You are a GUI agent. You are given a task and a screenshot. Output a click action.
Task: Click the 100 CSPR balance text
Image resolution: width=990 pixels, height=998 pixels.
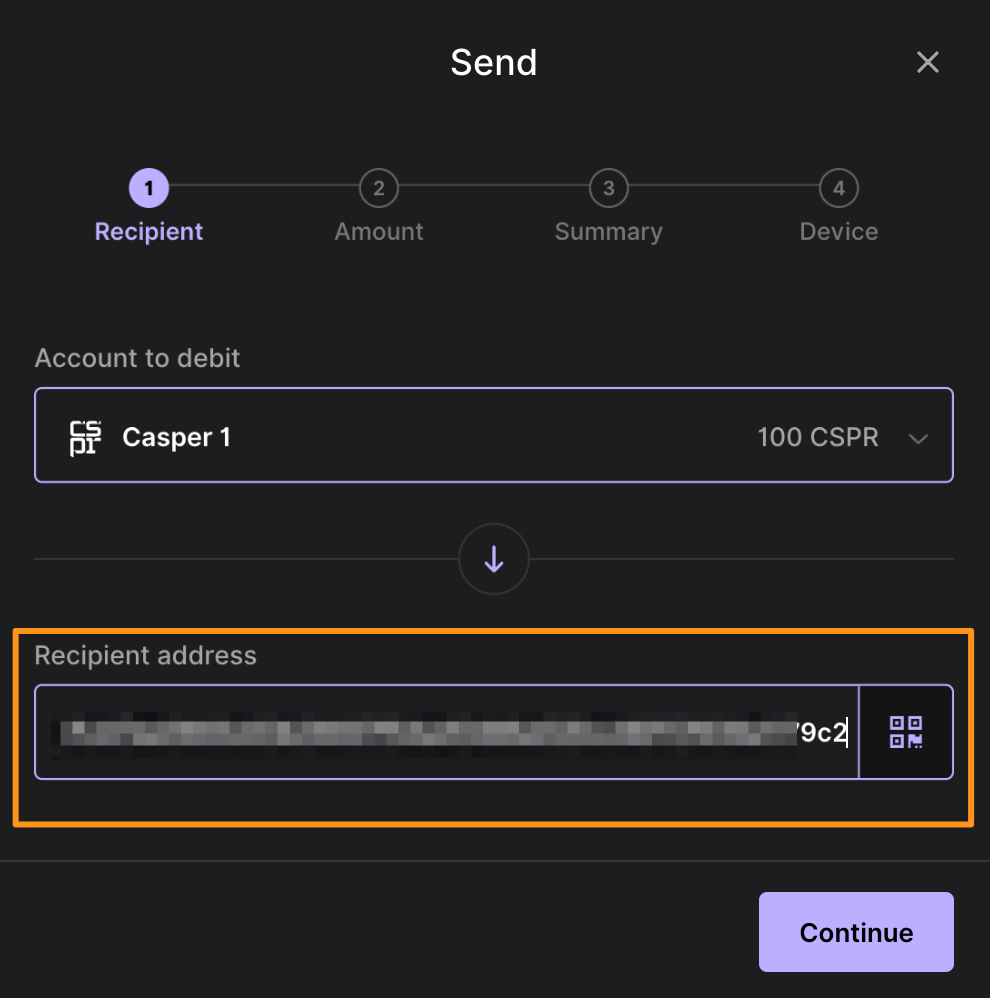click(817, 438)
